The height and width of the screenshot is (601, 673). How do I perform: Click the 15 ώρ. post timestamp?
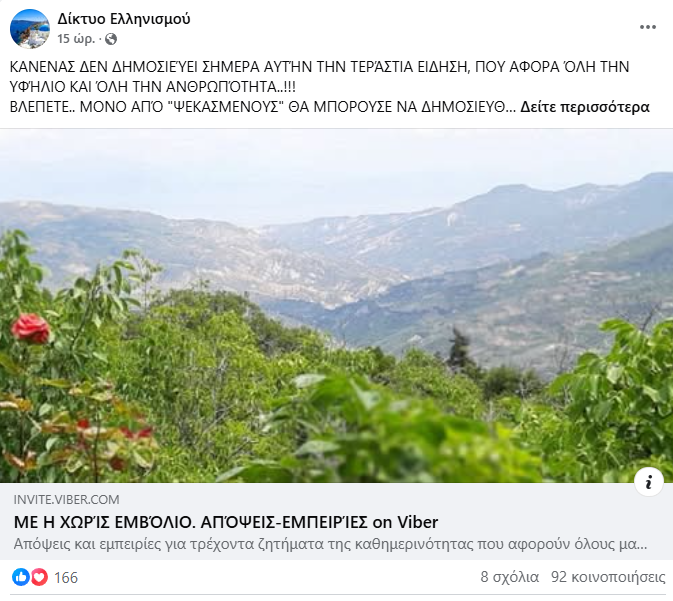76,39
